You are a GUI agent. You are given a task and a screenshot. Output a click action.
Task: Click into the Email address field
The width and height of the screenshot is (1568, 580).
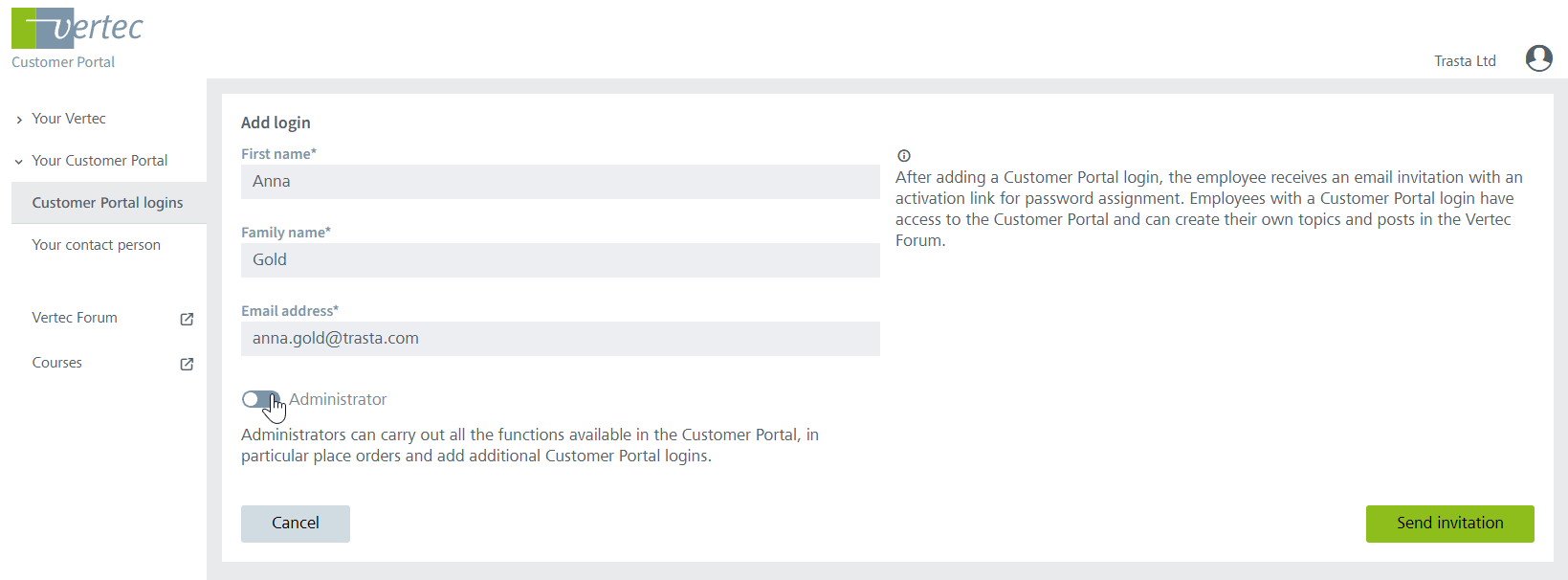pyautogui.click(x=560, y=339)
